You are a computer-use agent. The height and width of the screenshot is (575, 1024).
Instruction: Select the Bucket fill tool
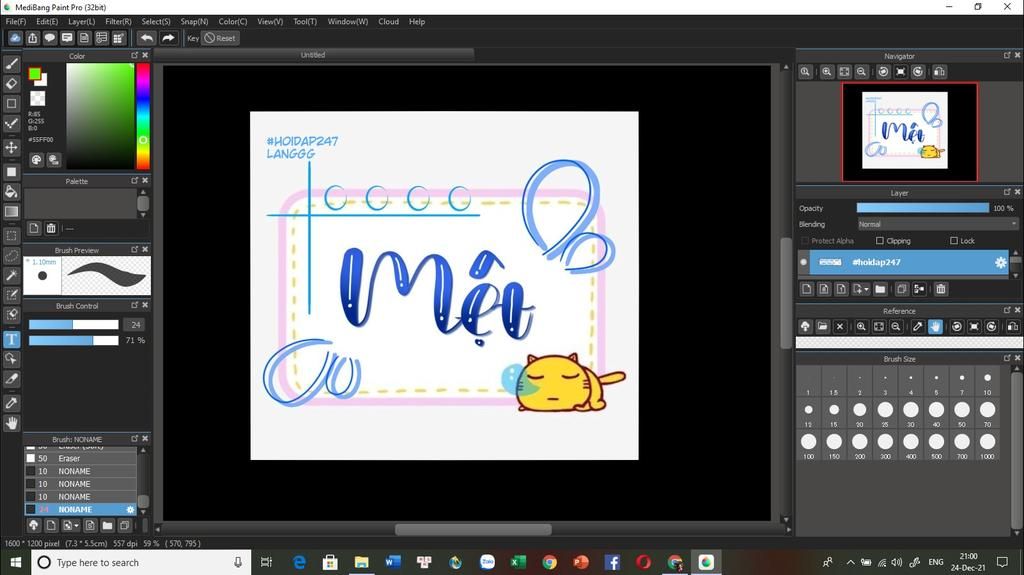click(11, 191)
